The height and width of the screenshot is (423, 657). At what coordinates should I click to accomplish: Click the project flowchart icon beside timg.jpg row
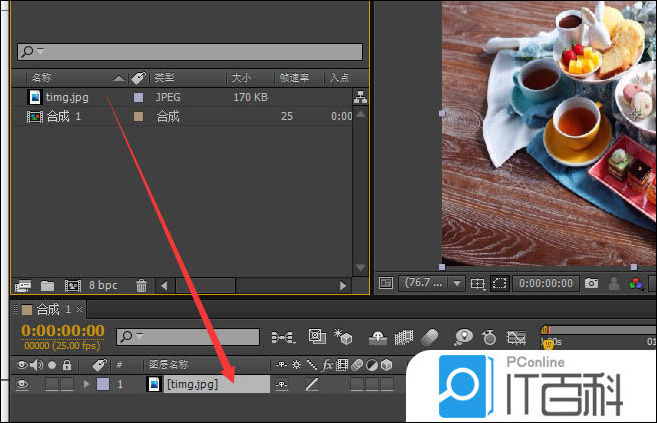(x=361, y=98)
